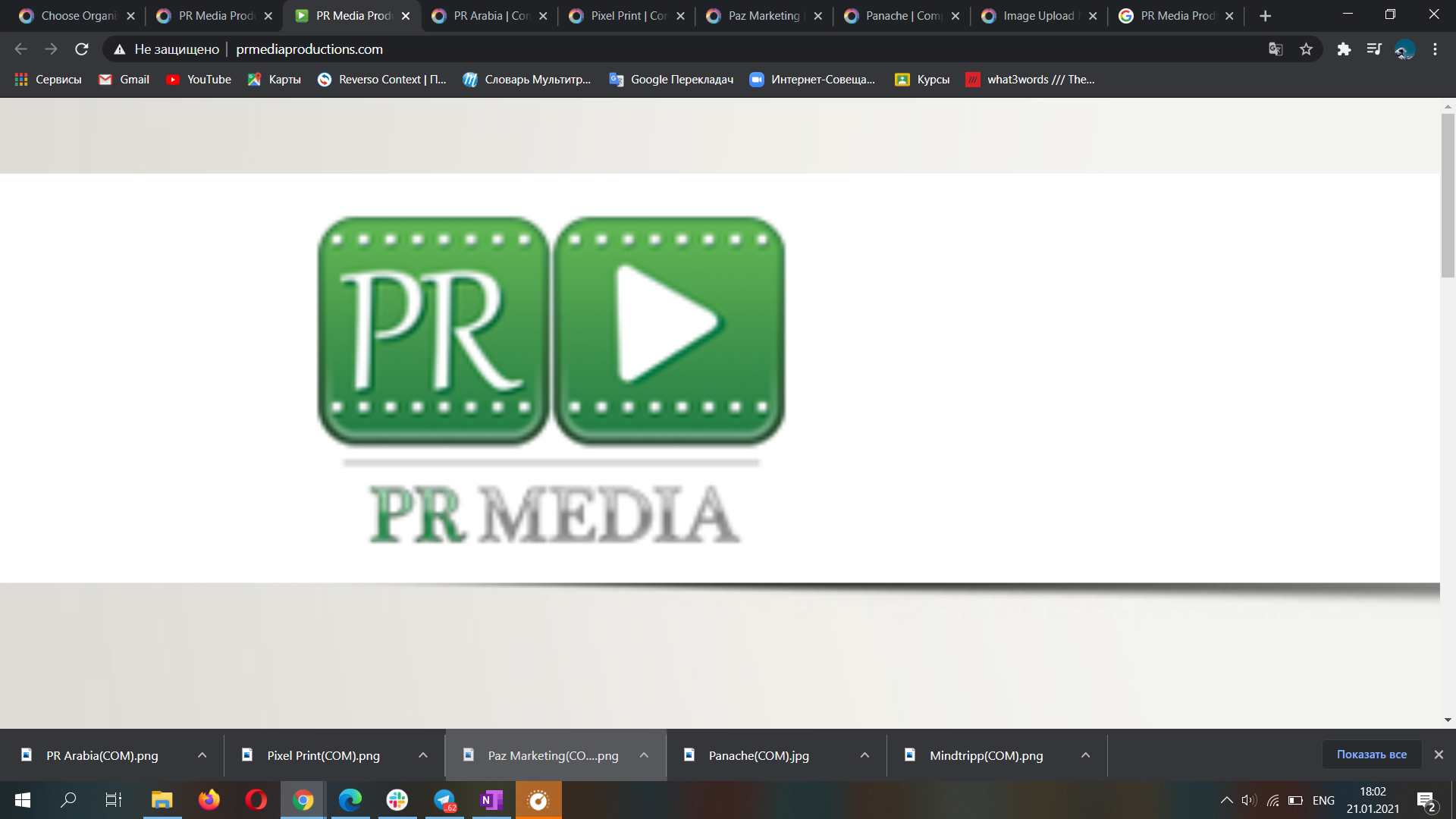1456x819 pixels.
Task: Click the page reload icon
Action: (x=82, y=49)
